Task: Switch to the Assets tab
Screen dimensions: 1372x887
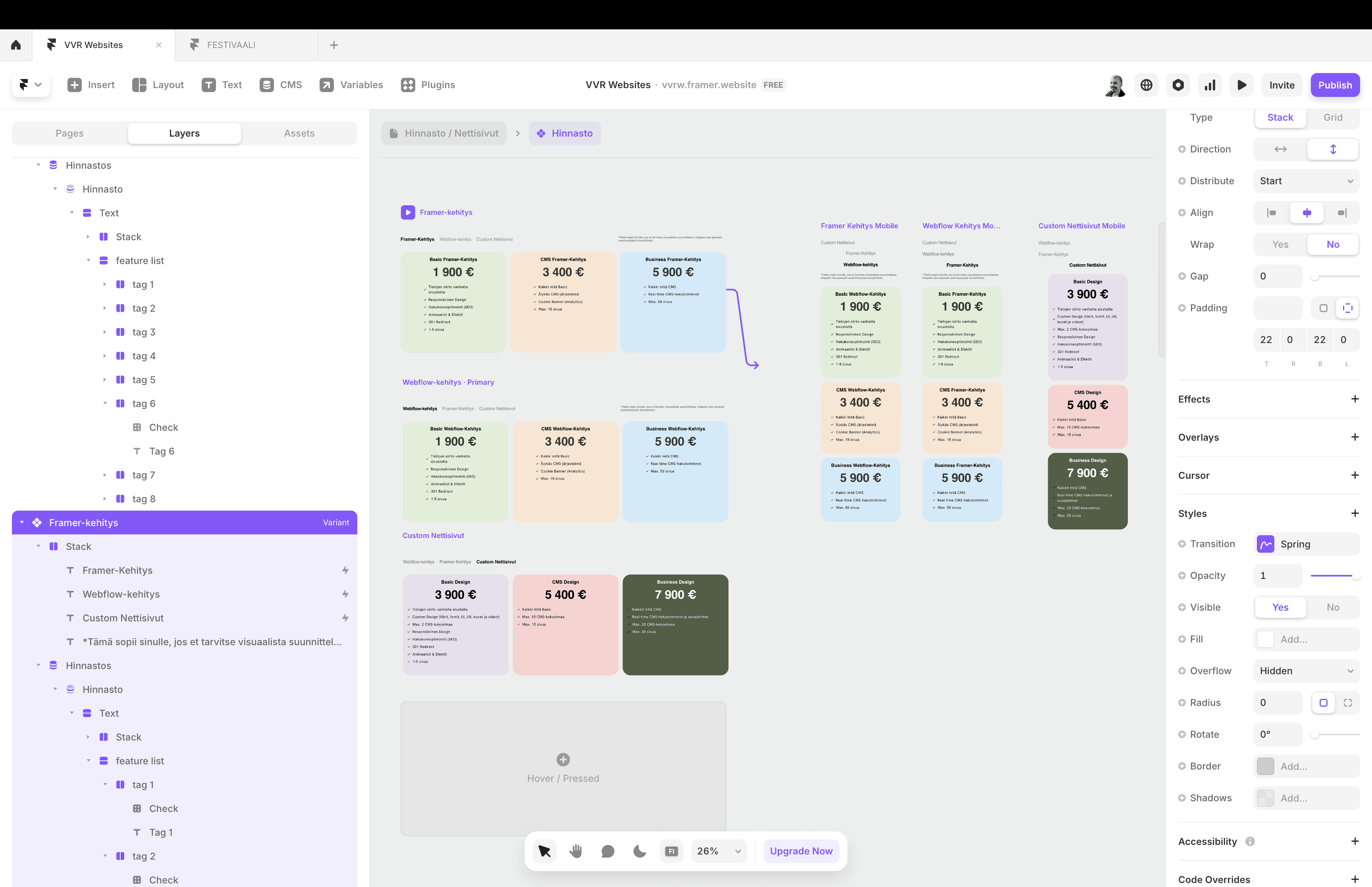Action: pos(299,133)
